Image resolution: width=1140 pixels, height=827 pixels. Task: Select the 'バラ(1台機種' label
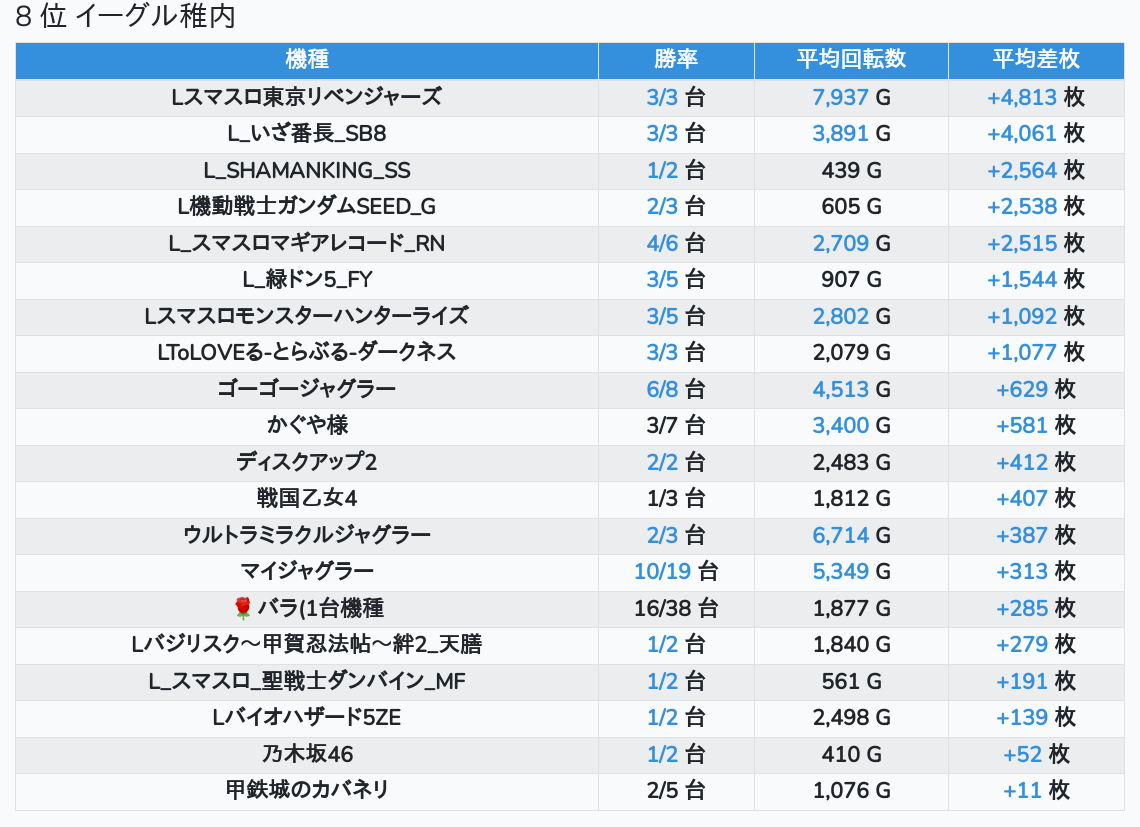pyautogui.click(x=320, y=608)
